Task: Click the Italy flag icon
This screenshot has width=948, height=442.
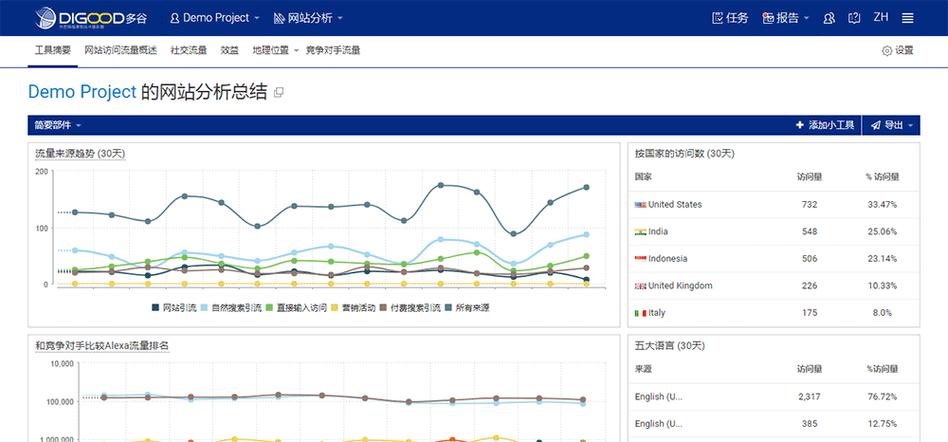Action: 640,313
